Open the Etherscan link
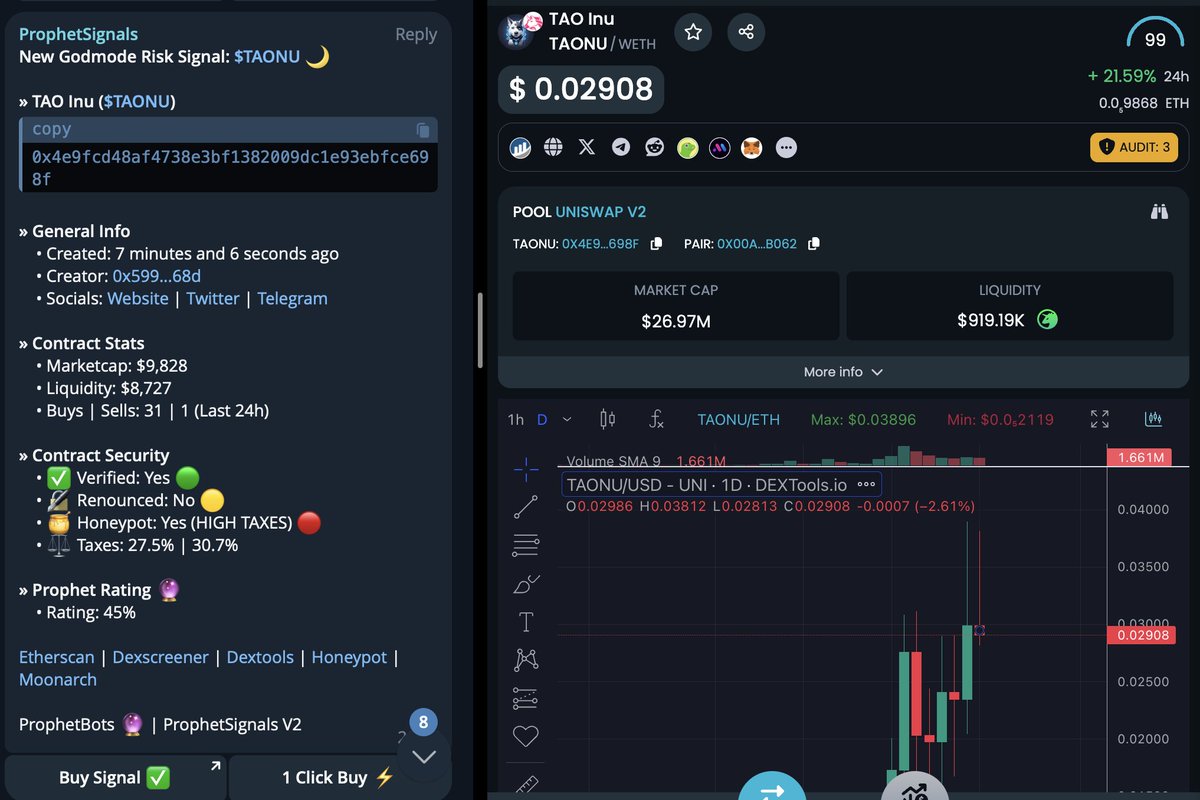This screenshot has width=1200, height=800. pyautogui.click(x=57, y=657)
